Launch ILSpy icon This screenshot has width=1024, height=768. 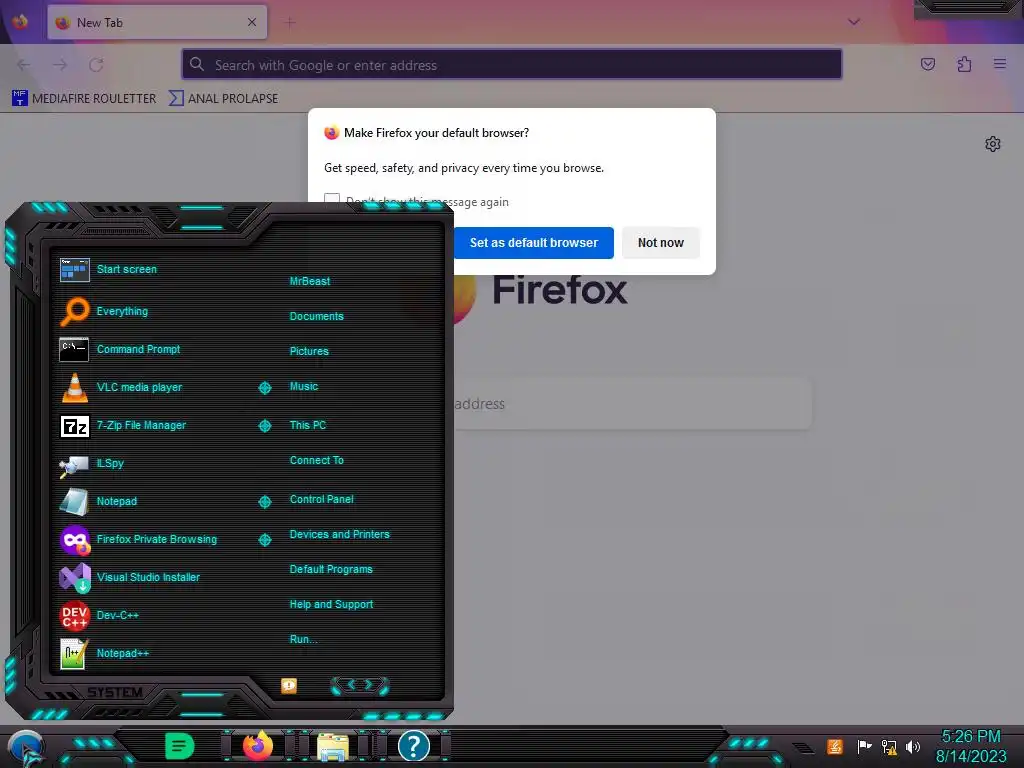pyautogui.click(x=74, y=464)
